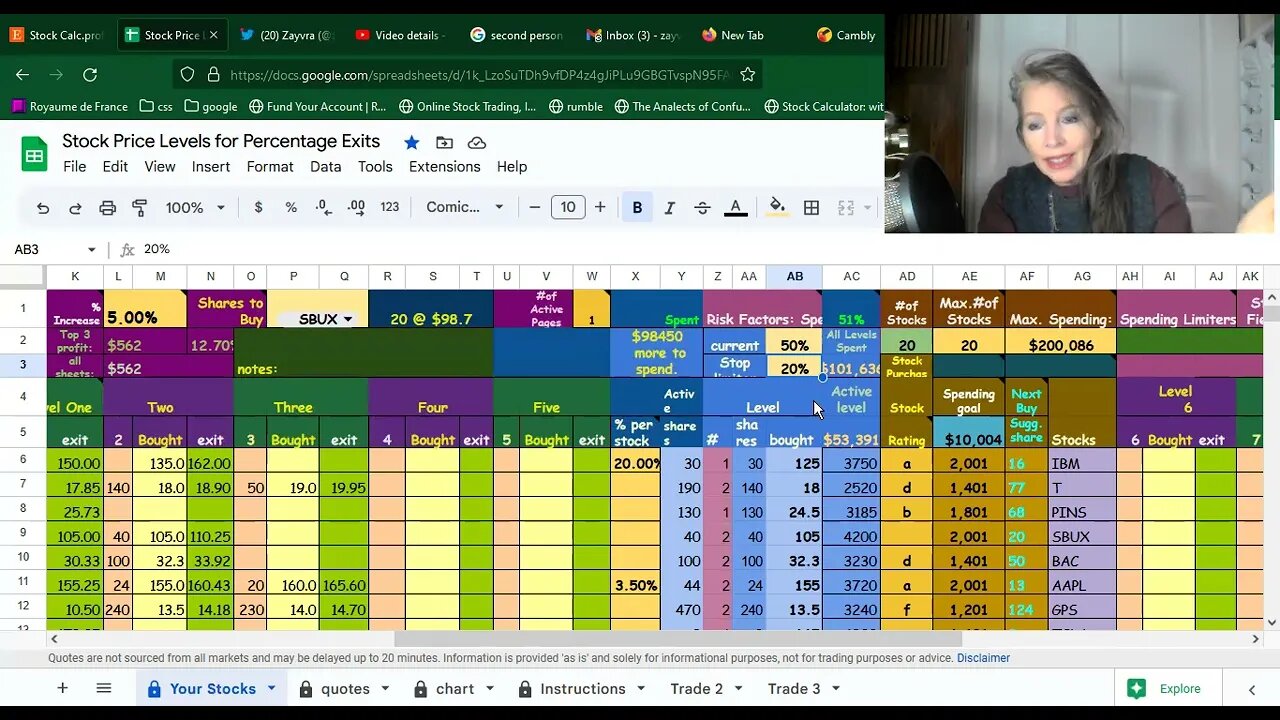The height and width of the screenshot is (720, 1280).
Task: Open the Insert menu
Action: pos(211,167)
